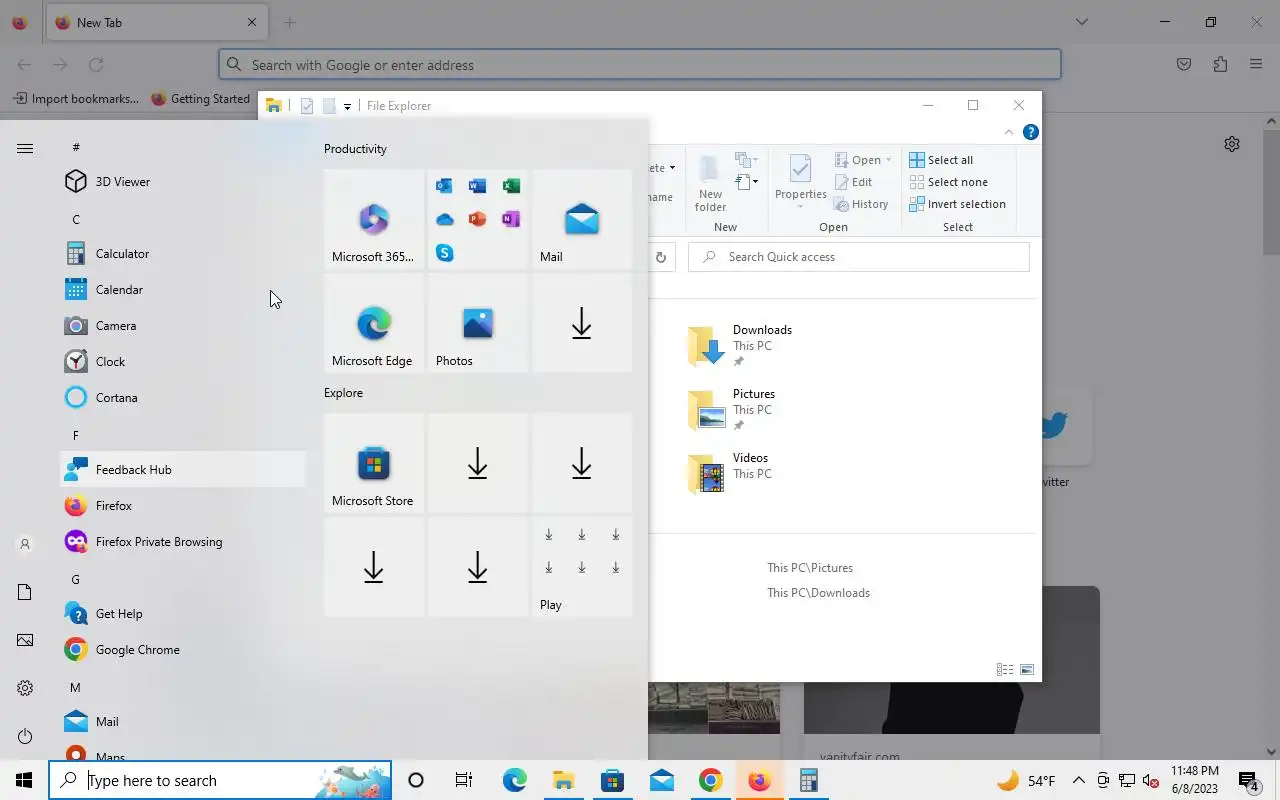Open Pictures from the Start sidebar

tap(25, 640)
